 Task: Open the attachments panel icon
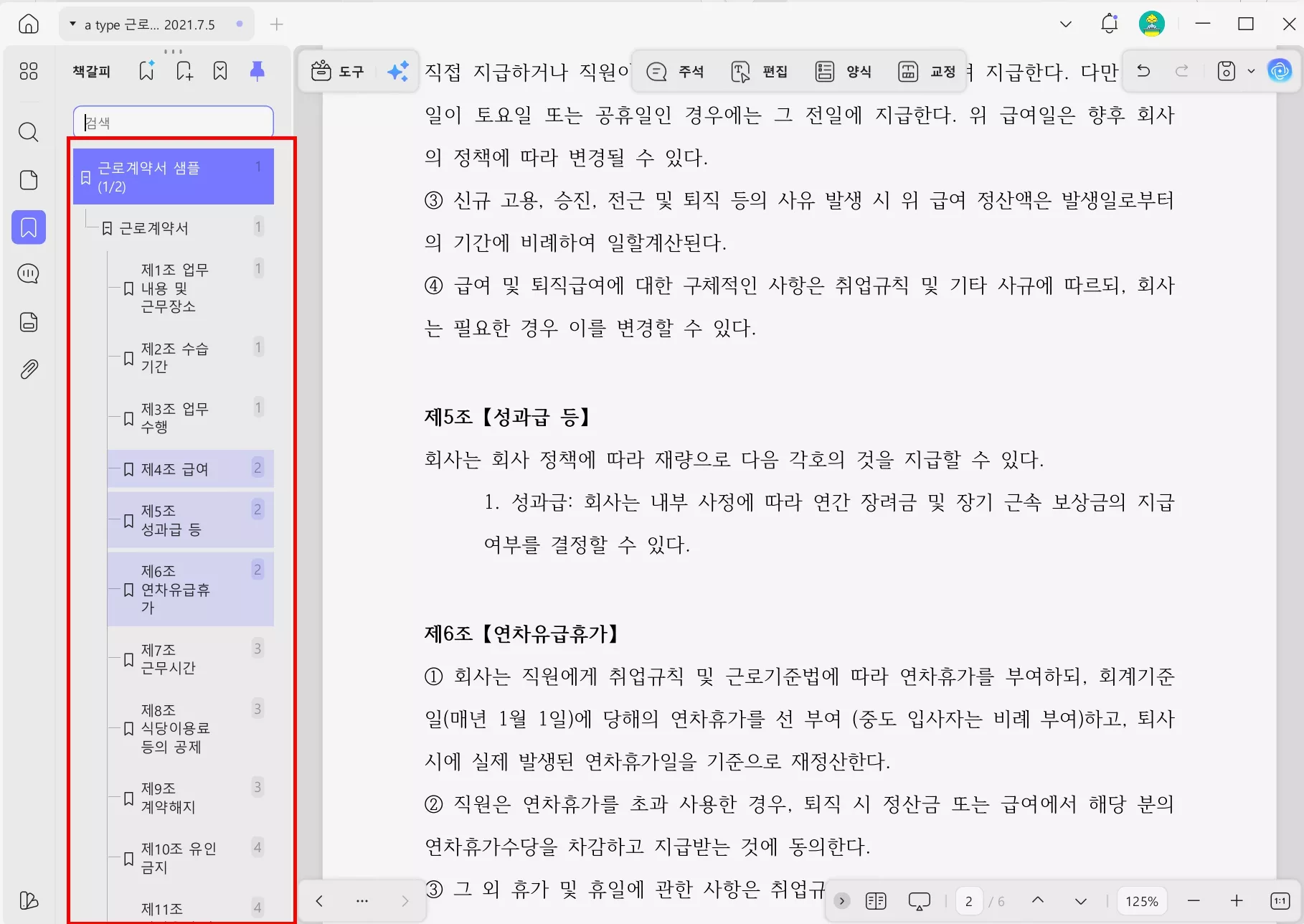[x=29, y=369]
